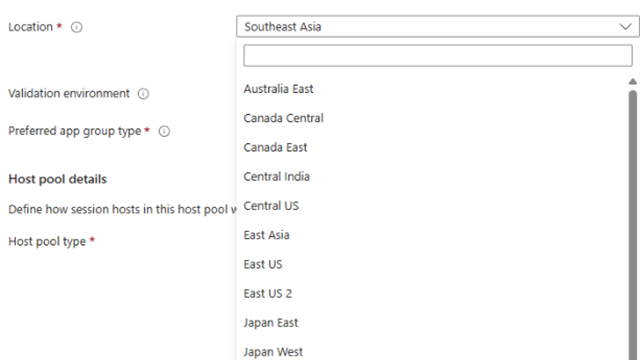Click the Location info icon
640x360 pixels.
click(76, 27)
